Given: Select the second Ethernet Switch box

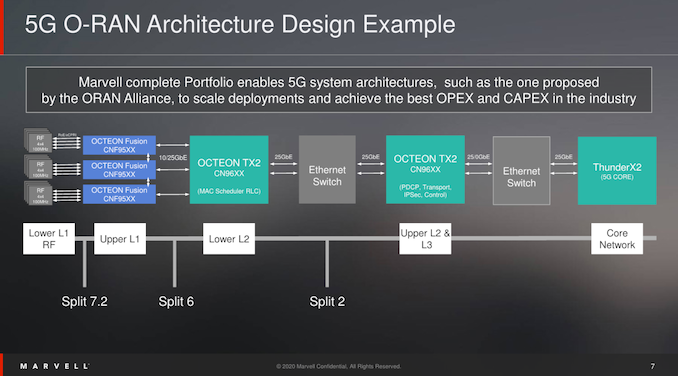Looking at the screenshot, I should [521, 170].
